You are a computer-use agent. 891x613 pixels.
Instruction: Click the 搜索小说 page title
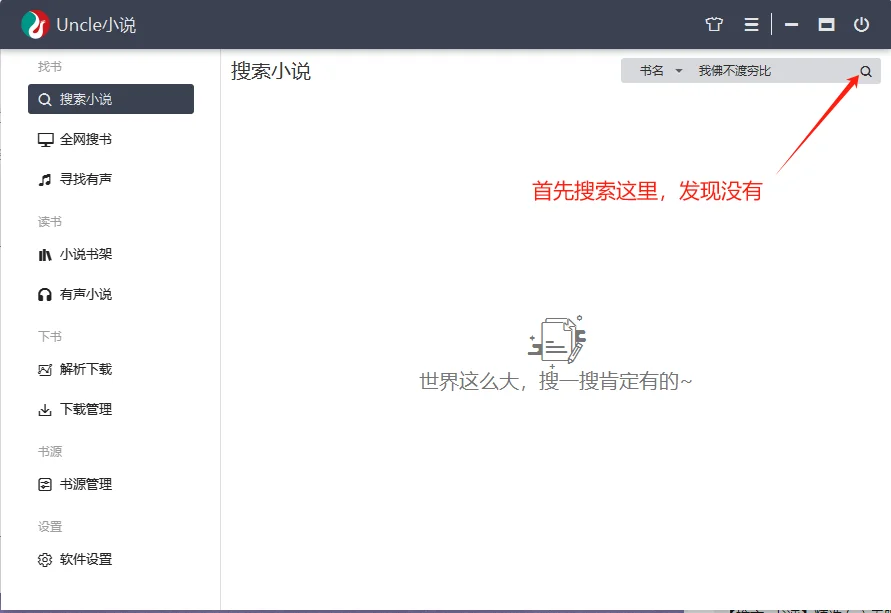tap(270, 71)
